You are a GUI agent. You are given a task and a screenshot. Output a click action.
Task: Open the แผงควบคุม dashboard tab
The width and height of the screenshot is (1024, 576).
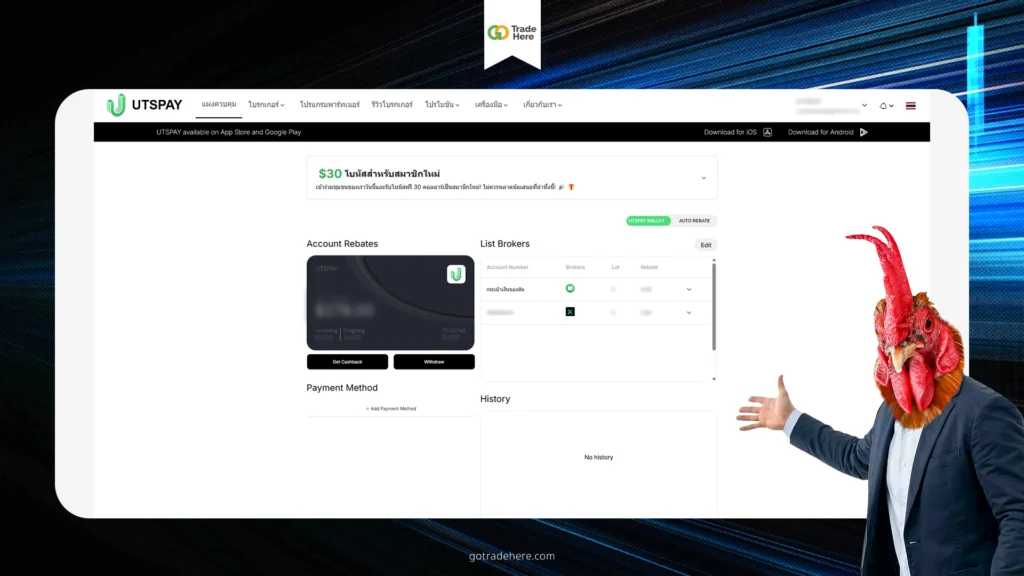pos(218,104)
